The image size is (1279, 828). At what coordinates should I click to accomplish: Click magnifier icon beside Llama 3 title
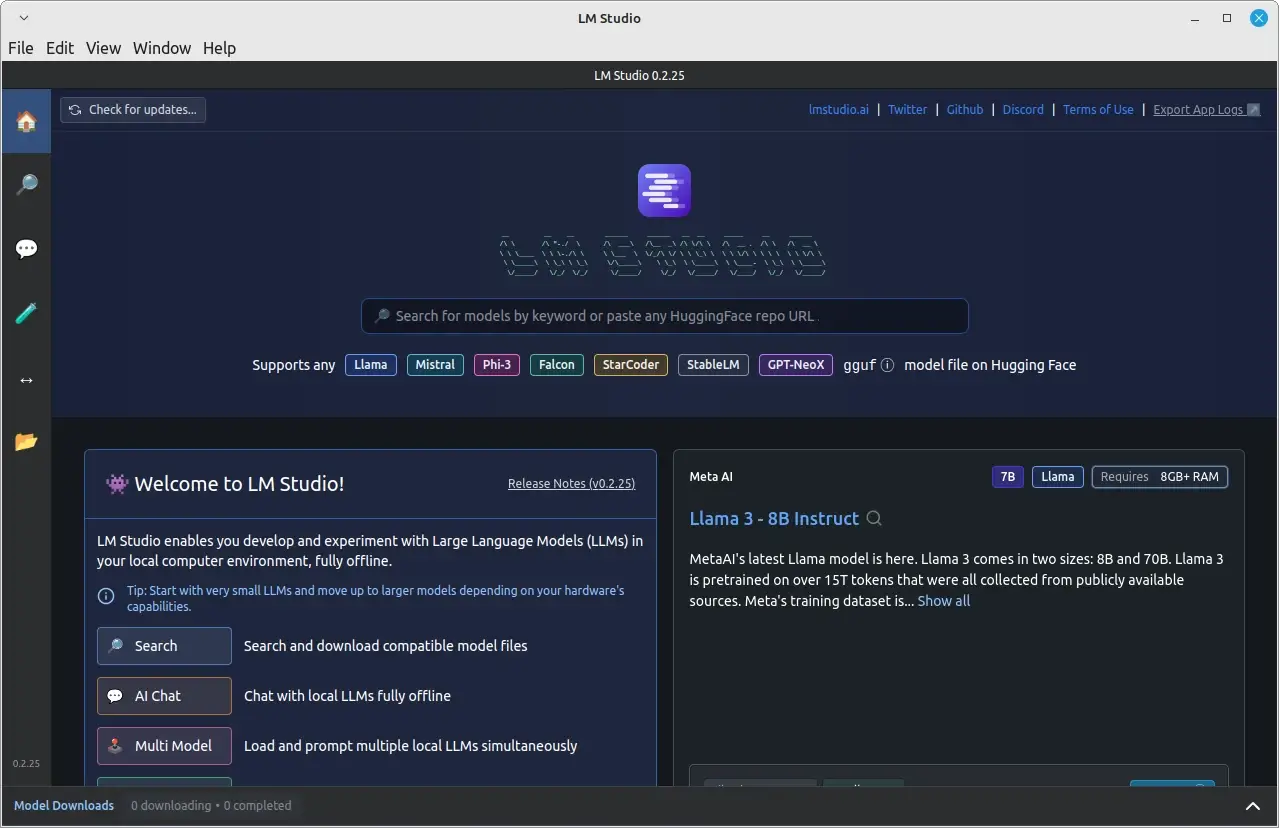coord(874,519)
